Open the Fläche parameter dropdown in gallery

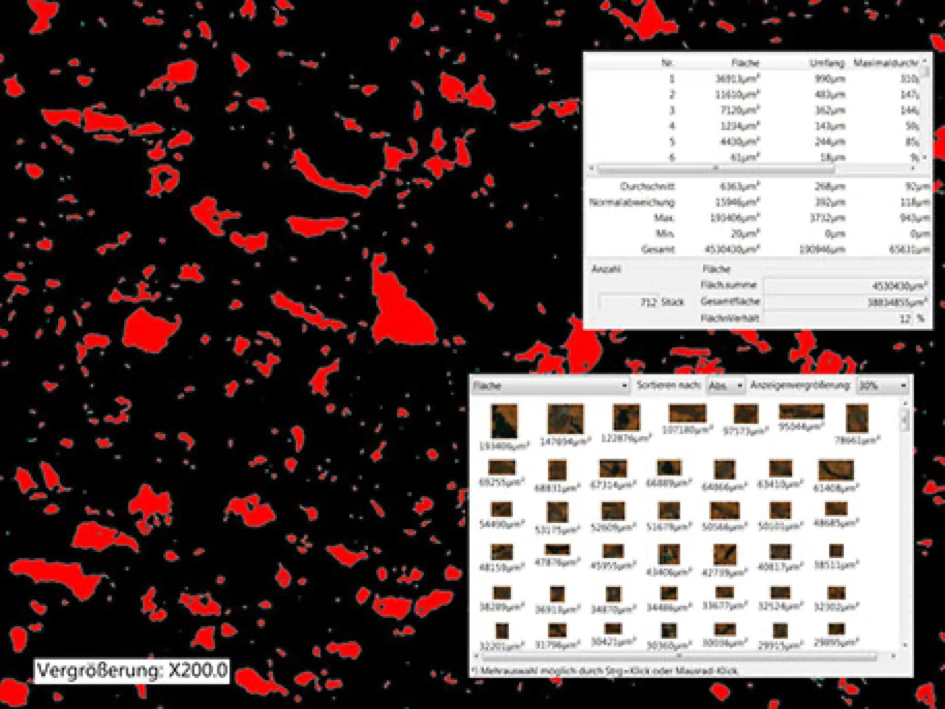coord(549,385)
